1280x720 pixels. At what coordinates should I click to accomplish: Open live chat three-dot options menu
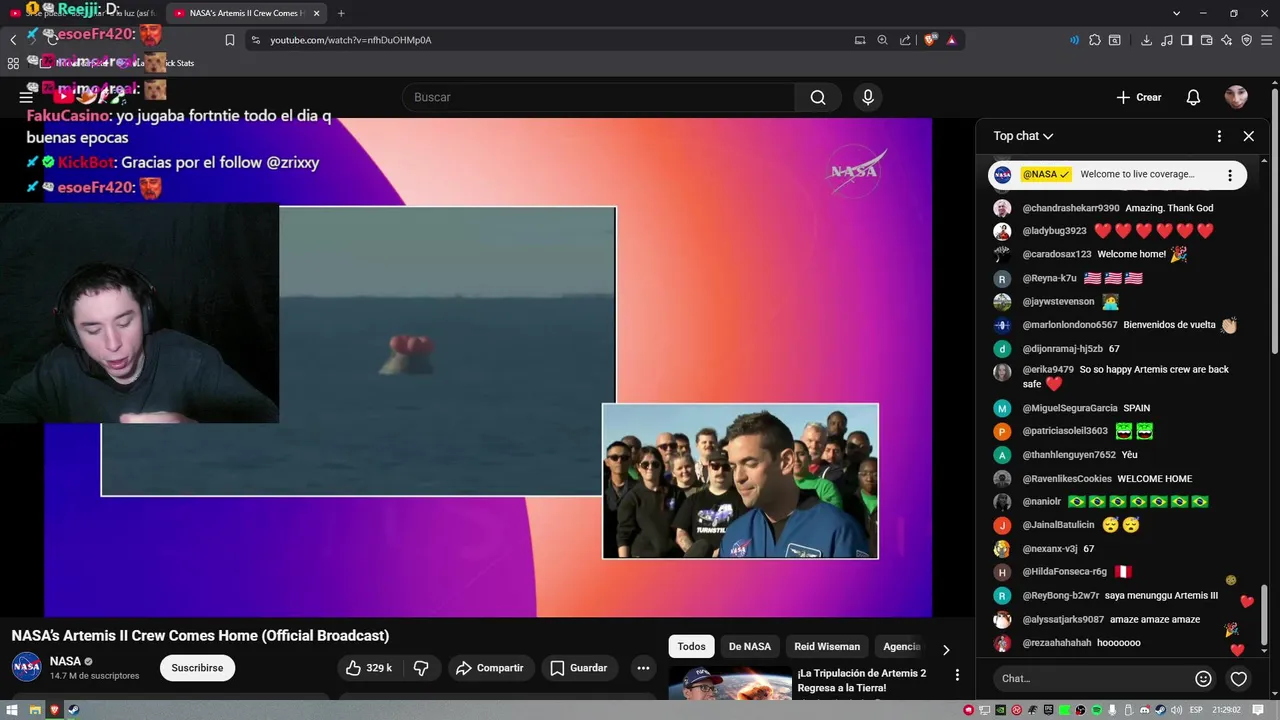[1219, 136]
